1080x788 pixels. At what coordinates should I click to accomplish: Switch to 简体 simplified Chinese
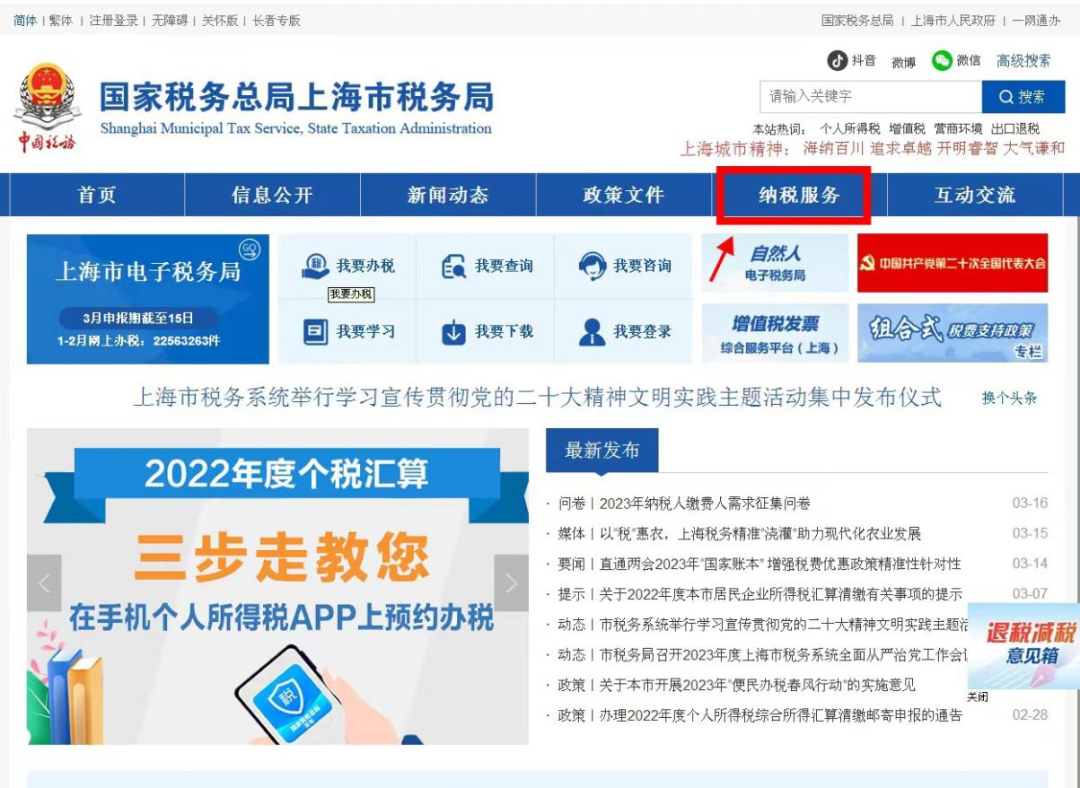tap(25, 21)
